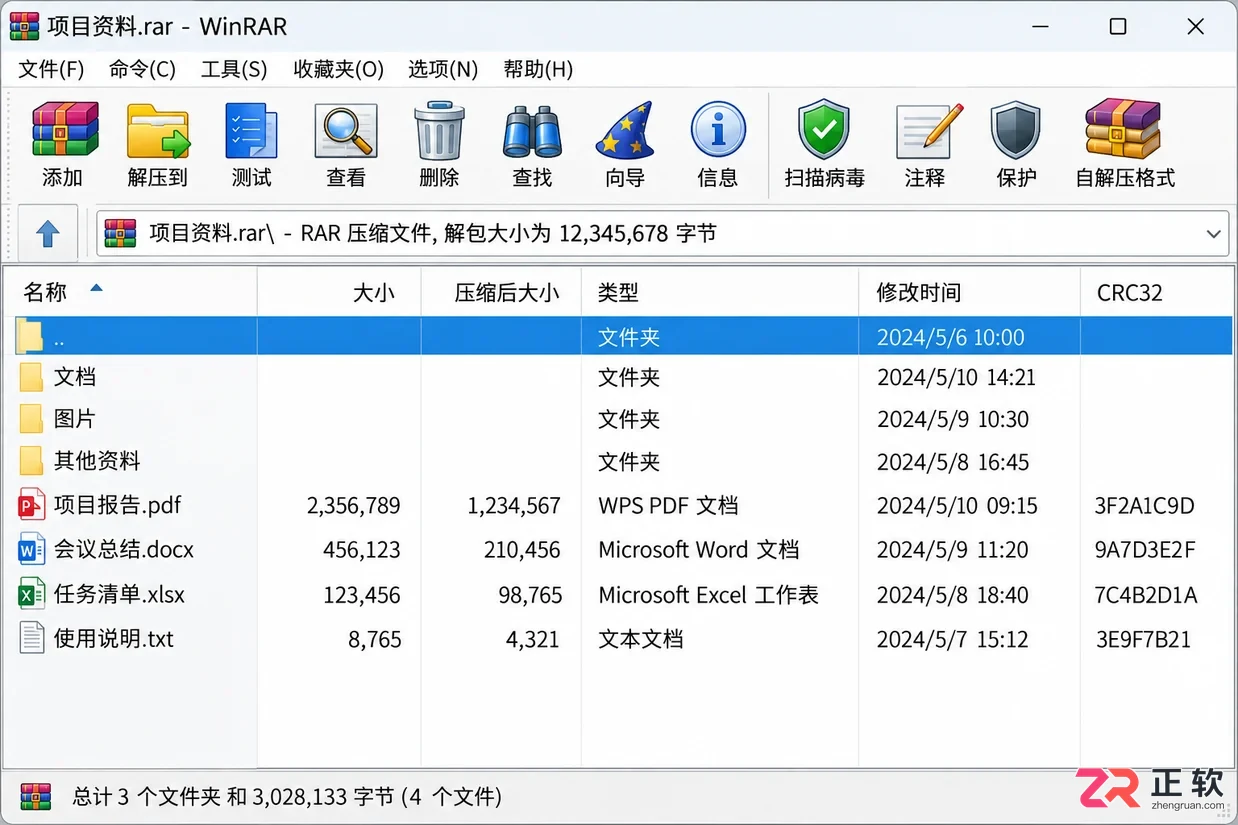1238x825 pixels.
Task: Click the parent ".." folder icon
Action: (x=30, y=336)
